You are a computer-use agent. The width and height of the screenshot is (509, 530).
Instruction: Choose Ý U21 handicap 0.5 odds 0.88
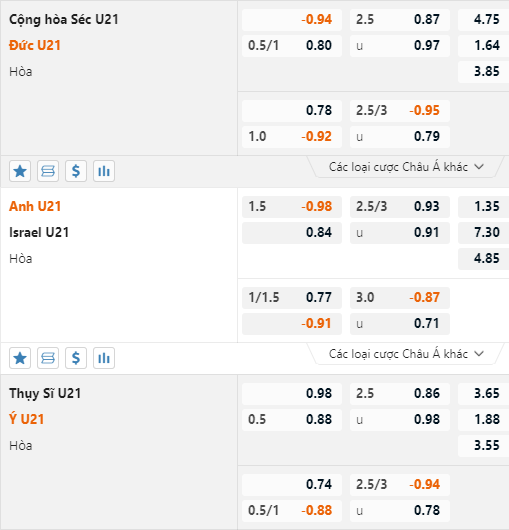point(292,419)
